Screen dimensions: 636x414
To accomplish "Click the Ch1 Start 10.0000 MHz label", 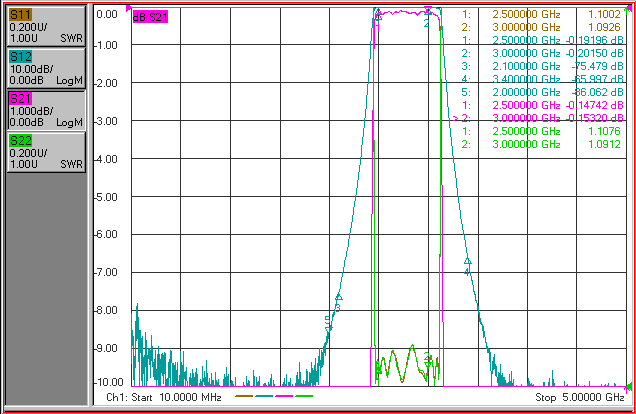I will click(164, 397).
